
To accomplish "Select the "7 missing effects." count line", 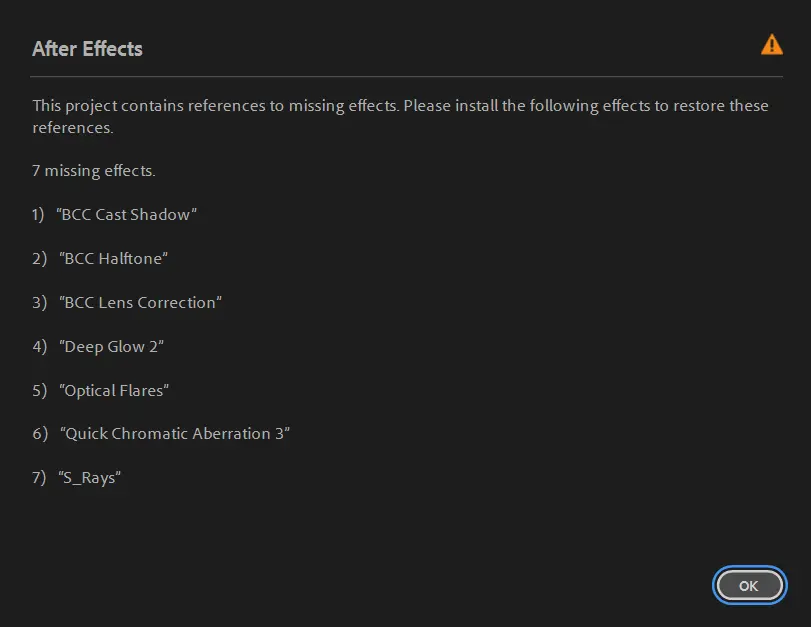I will pyautogui.click(x=94, y=171).
